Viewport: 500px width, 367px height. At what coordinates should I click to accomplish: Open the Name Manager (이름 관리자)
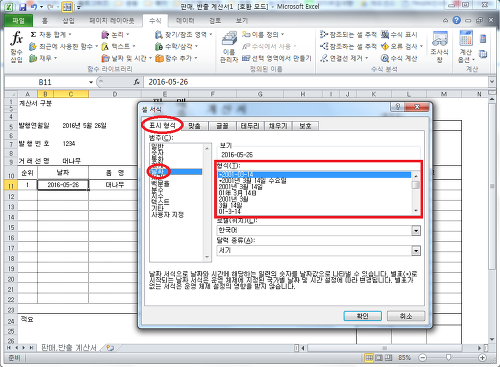click(229, 47)
